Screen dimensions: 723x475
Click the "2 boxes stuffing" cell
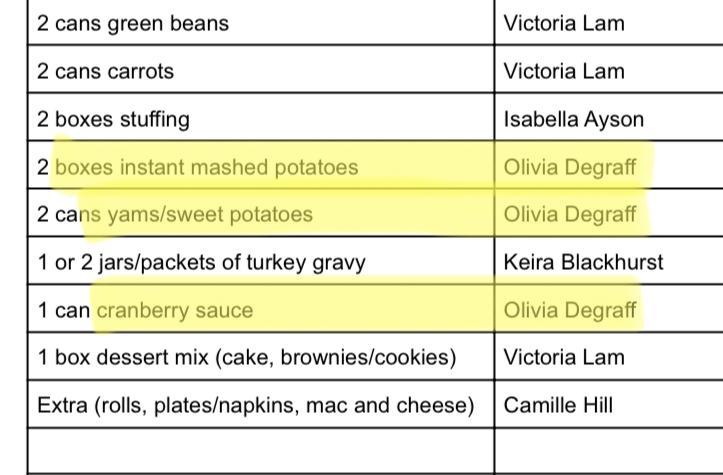click(112, 119)
